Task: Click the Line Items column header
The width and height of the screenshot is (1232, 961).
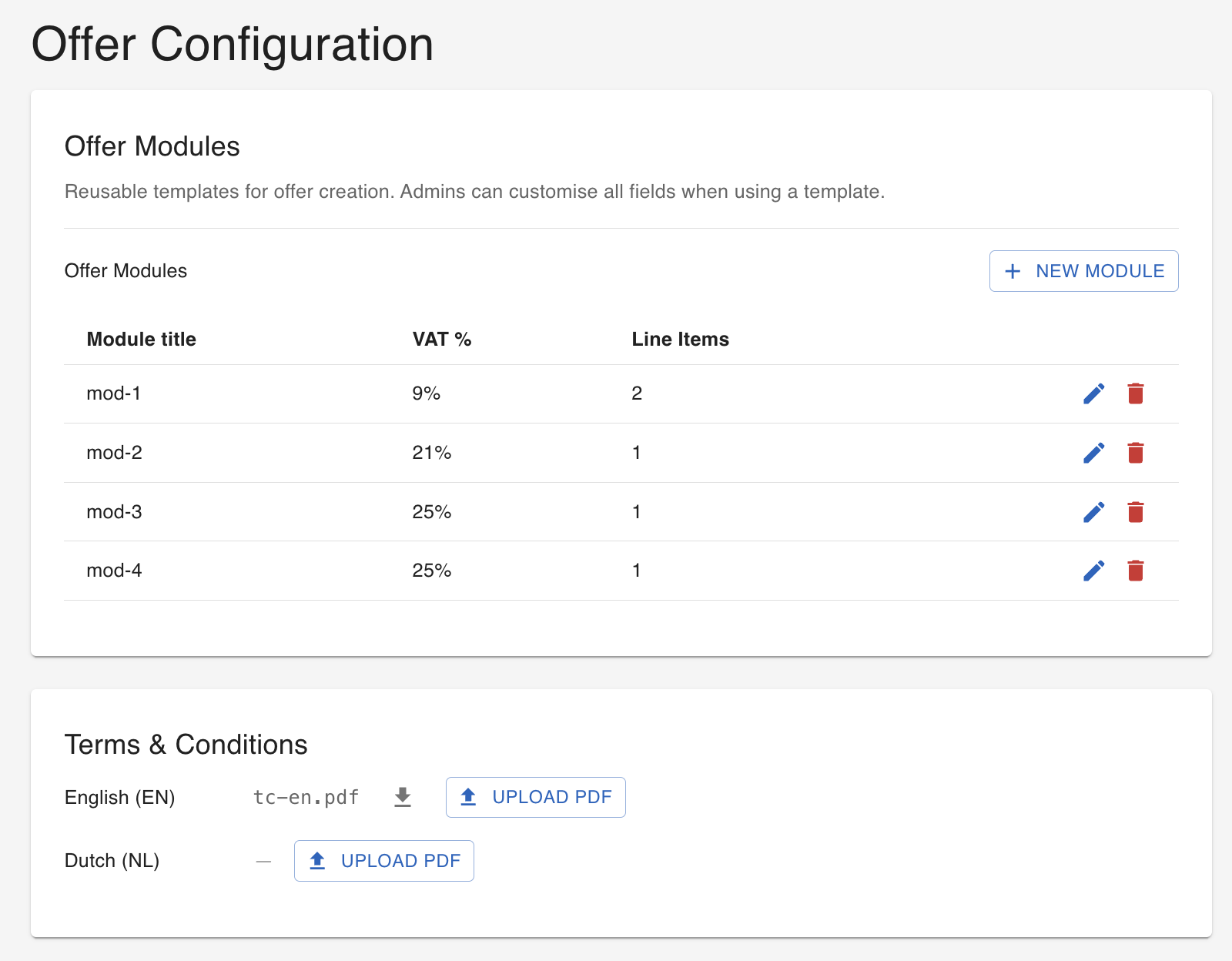Action: [x=680, y=339]
